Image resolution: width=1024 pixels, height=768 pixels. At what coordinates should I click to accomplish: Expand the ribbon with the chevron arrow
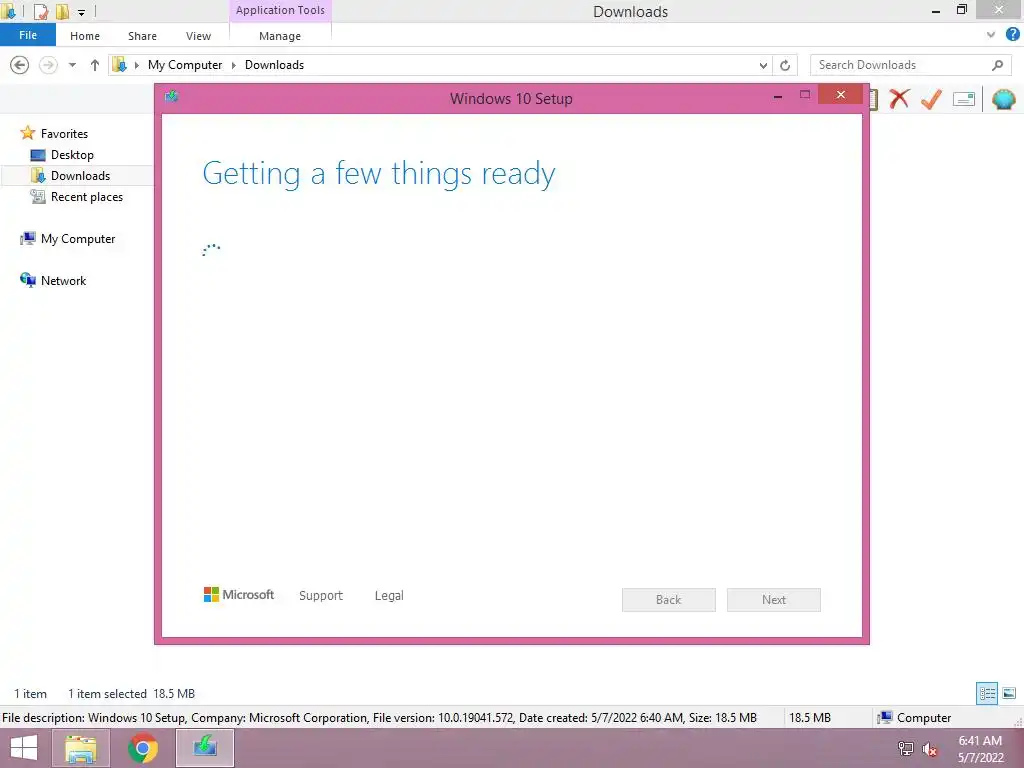coord(991,35)
